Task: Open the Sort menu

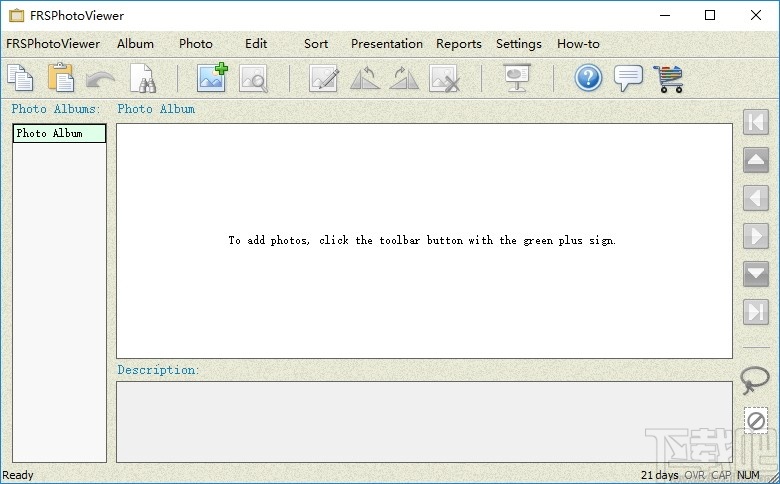Action: point(316,44)
